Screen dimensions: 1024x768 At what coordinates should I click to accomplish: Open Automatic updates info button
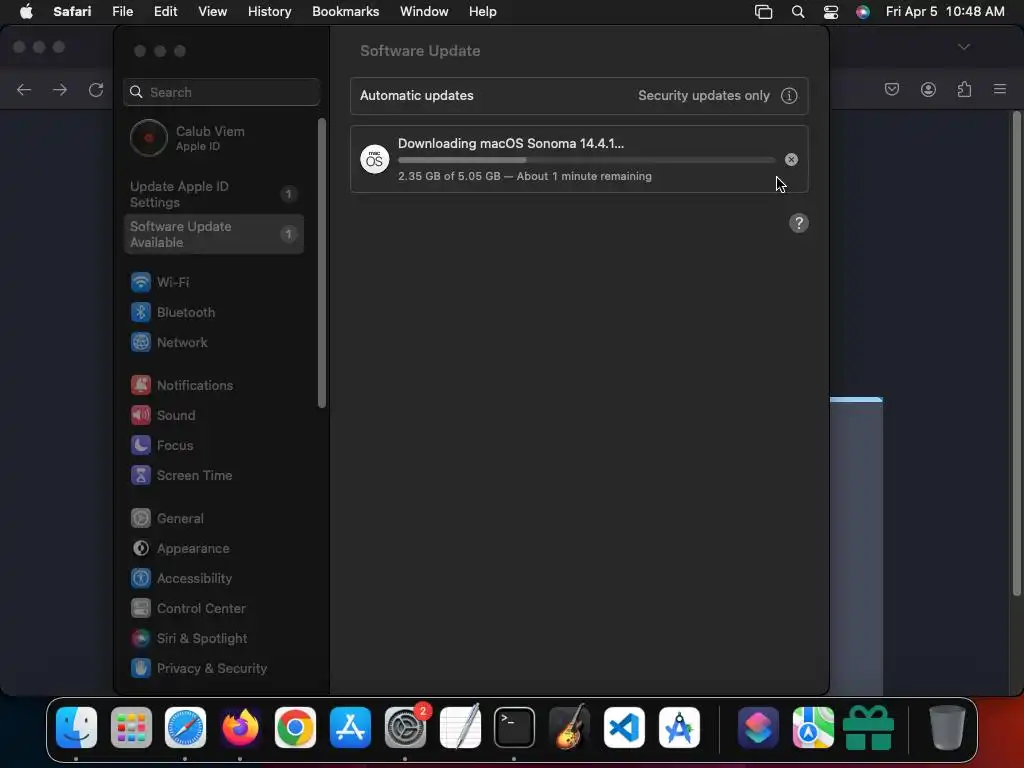tap(789, 96)
